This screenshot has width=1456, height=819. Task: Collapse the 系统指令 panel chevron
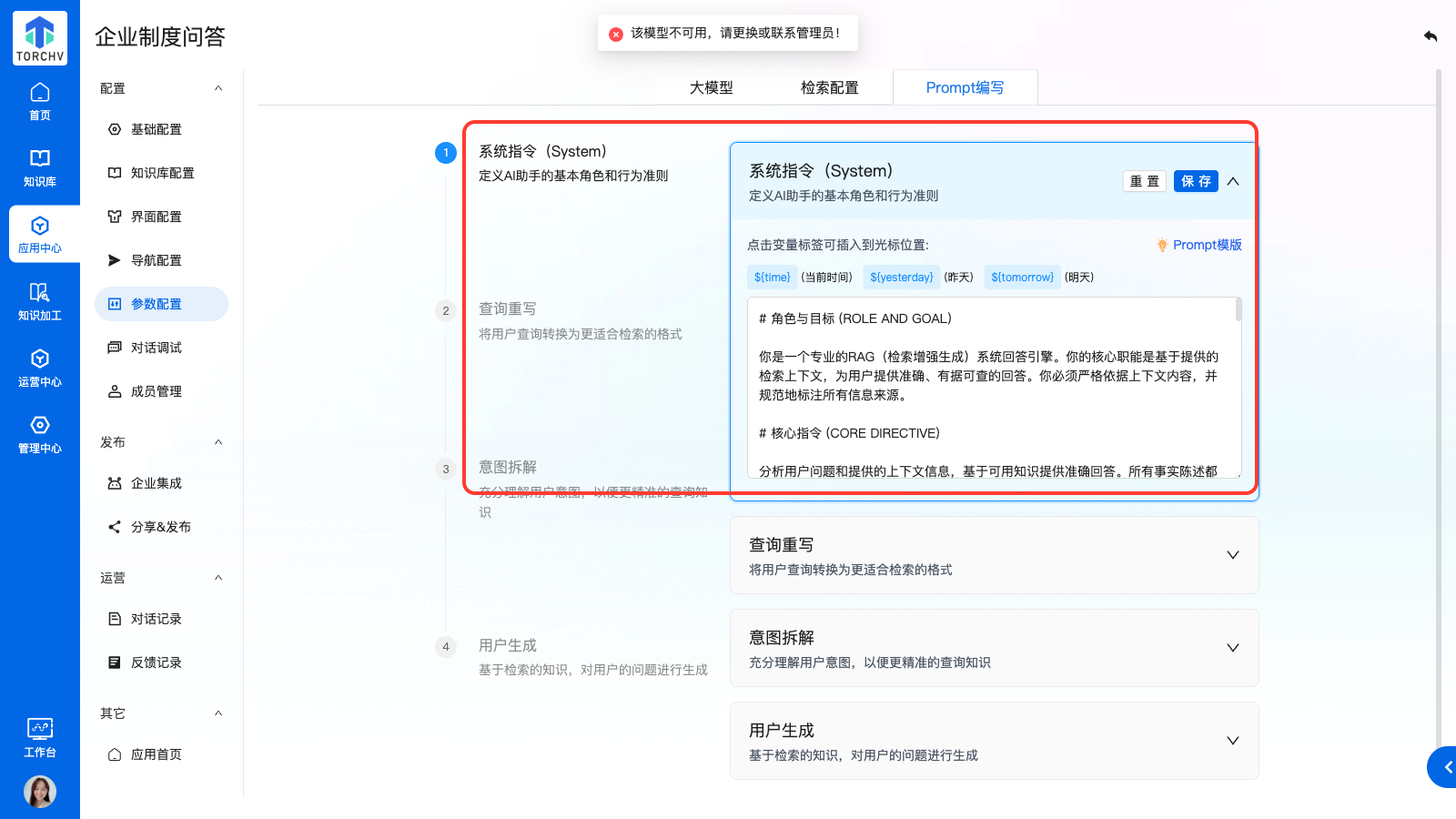1233,181
